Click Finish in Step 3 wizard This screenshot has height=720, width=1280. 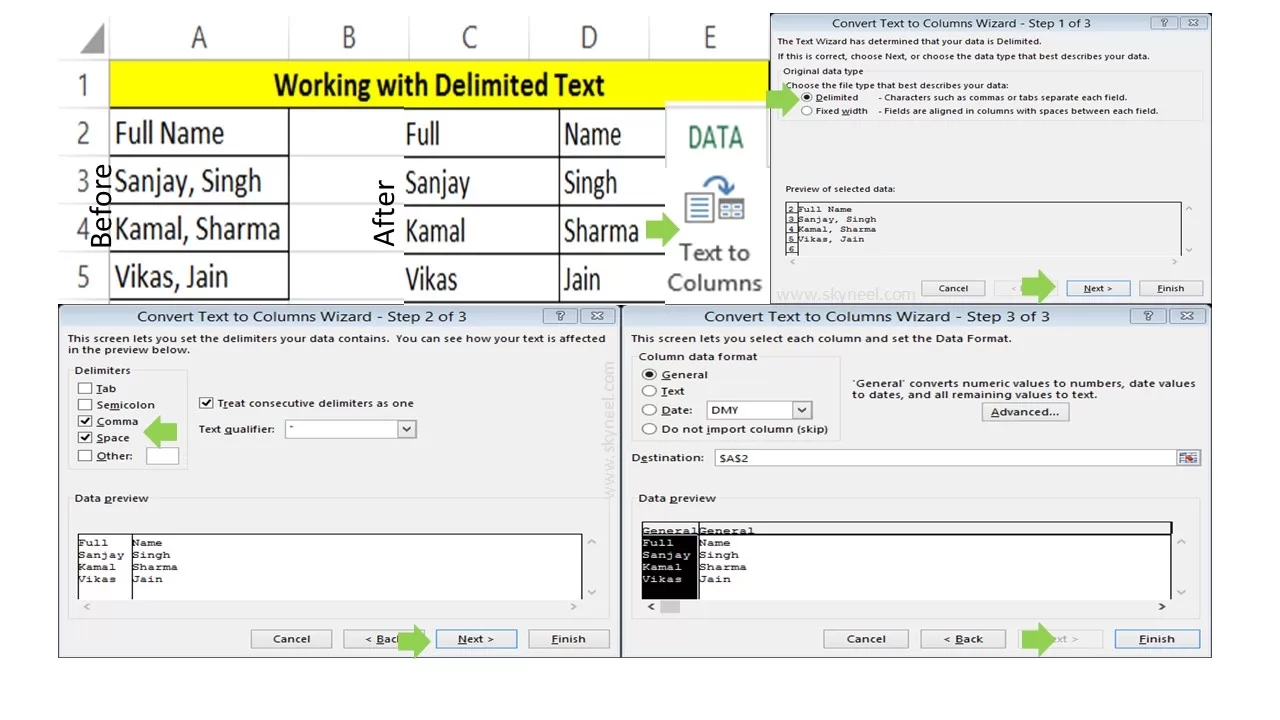click(x=1157, y=639)
